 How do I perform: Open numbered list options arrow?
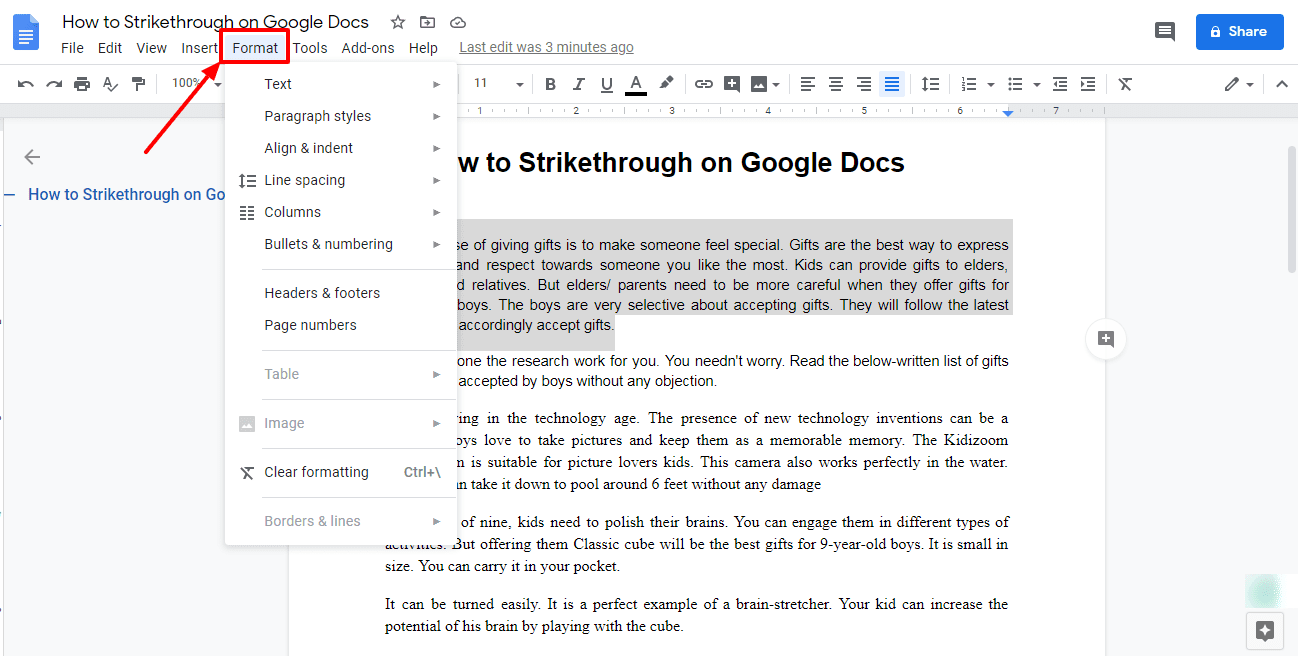pyautogui.click(x=991, y=85)
